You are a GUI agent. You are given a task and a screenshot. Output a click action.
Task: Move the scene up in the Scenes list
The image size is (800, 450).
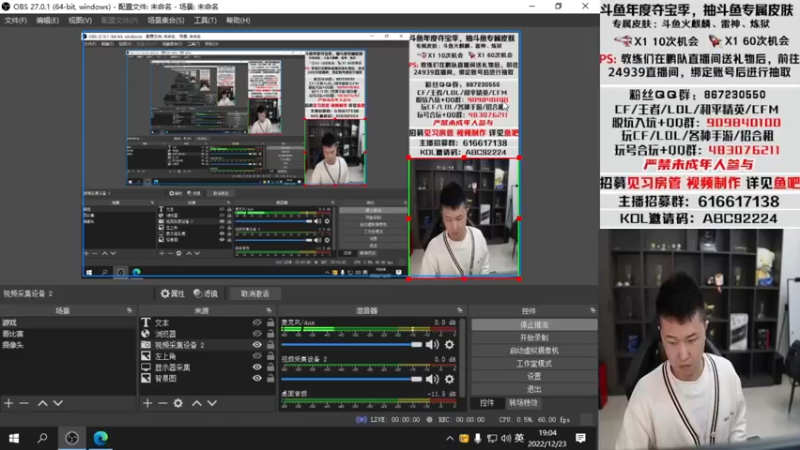click(x=42, y=403)
